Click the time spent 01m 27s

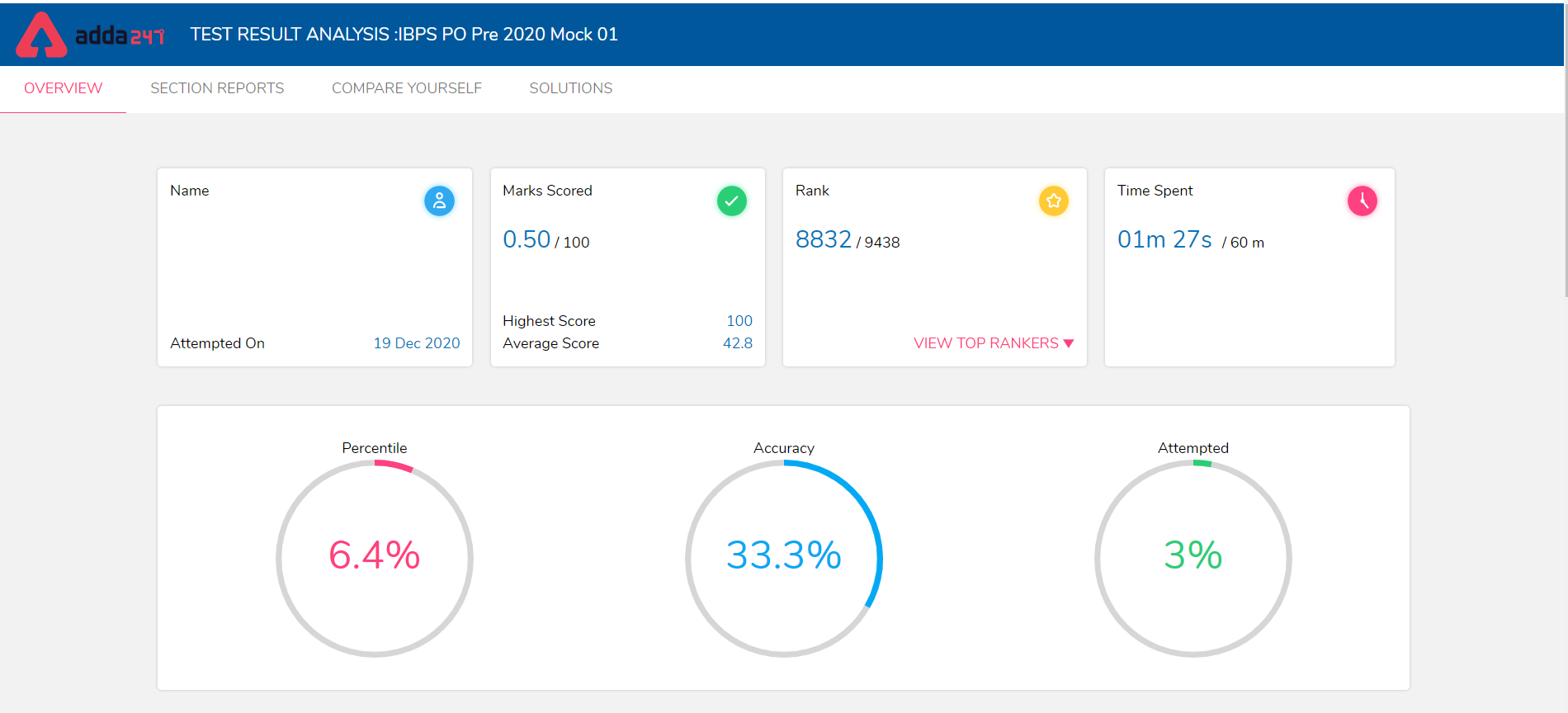[x=1164, y=239]
